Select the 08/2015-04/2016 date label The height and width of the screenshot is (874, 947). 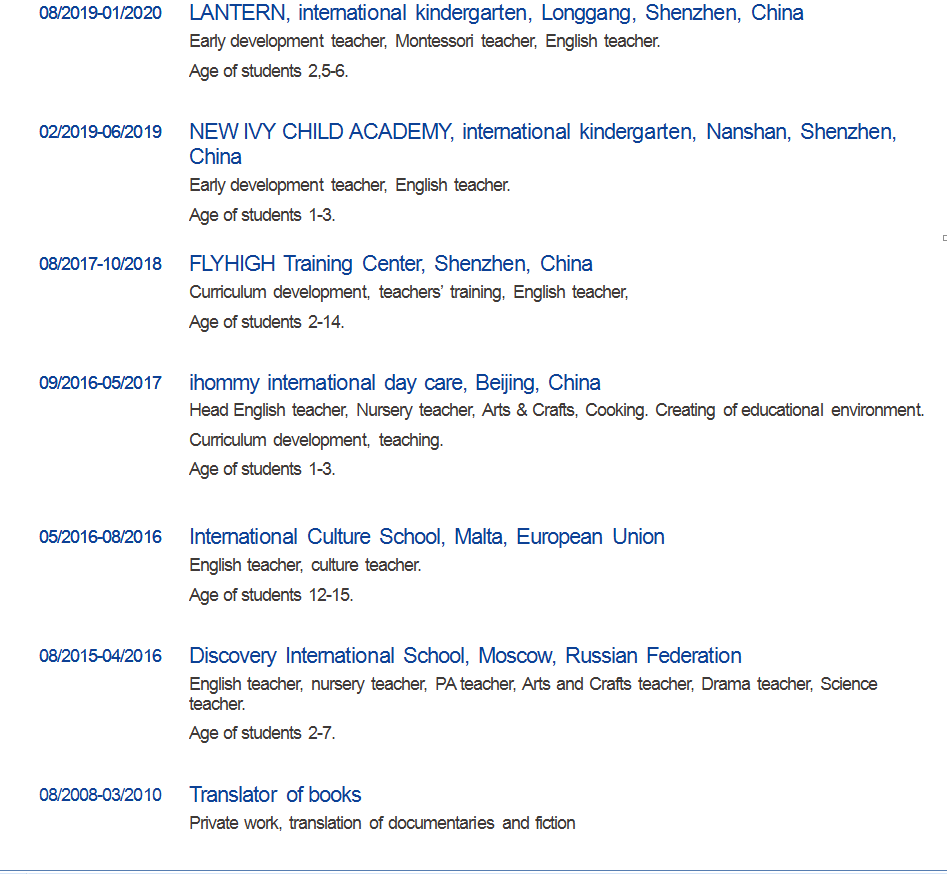[x=100, y=656]
